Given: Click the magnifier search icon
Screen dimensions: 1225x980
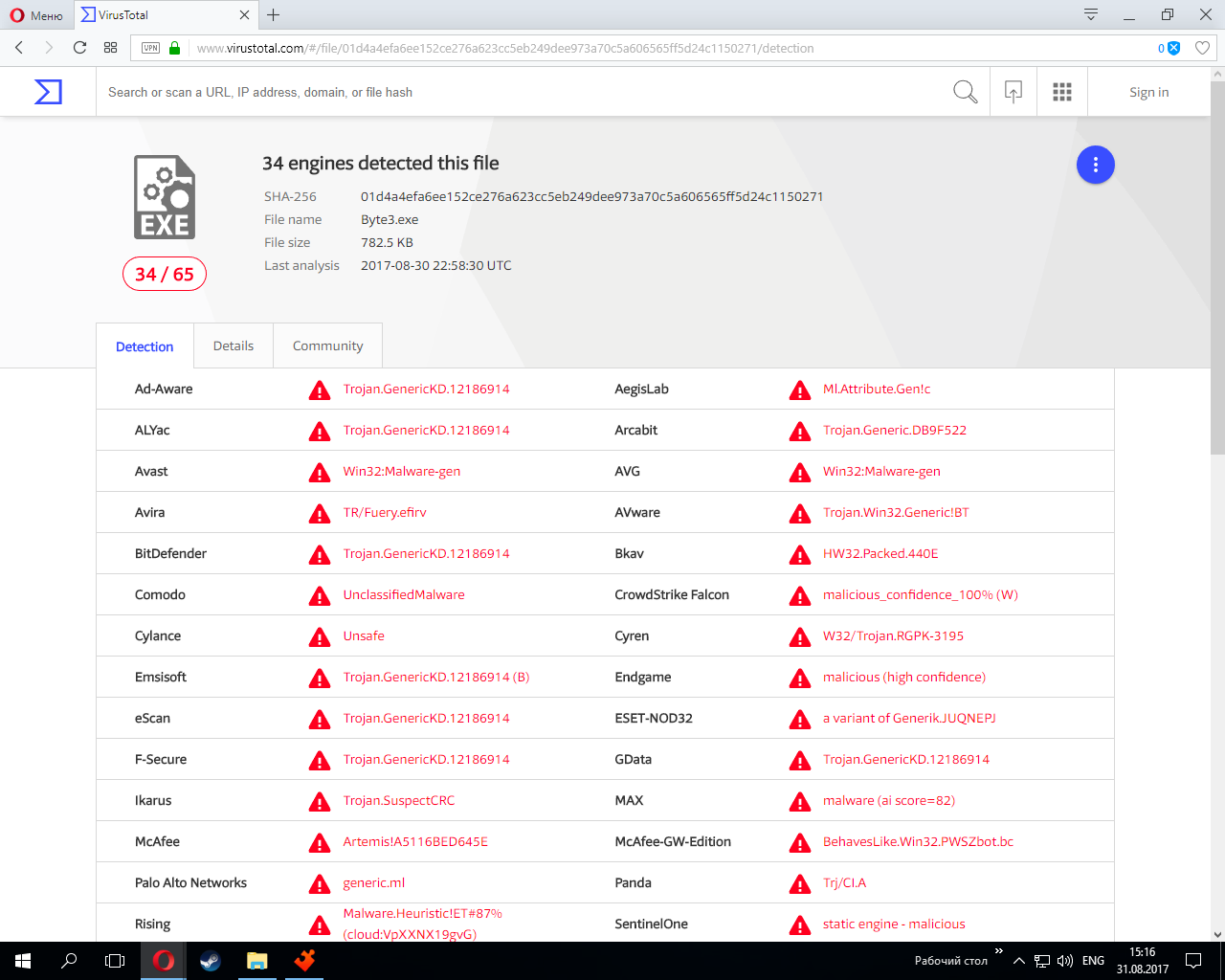Looking at the screenshot, I should 966,92.
